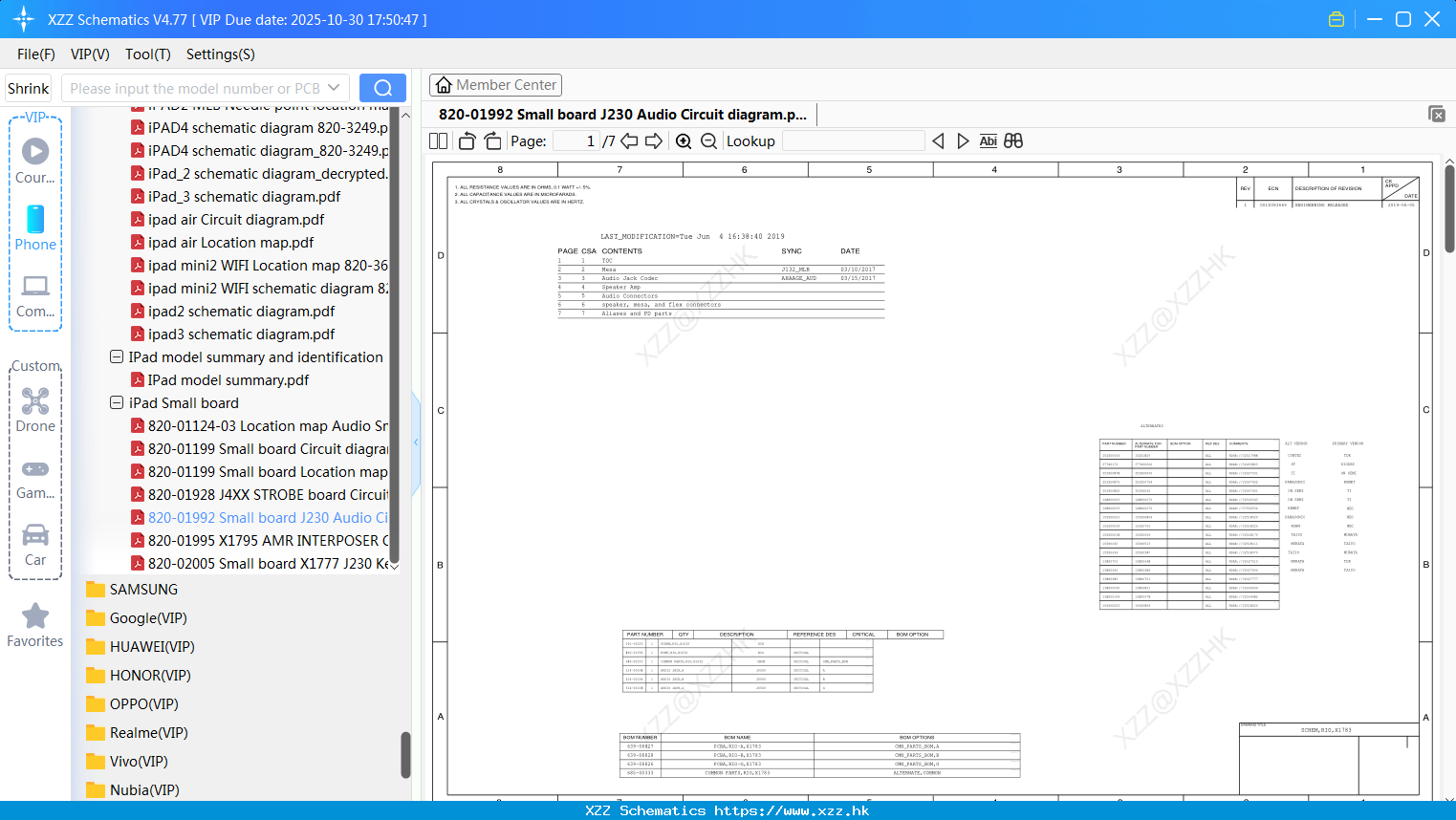Viewport: 1456px width, 820px height.
Task: Zoom out of the schematic
Action: coord(708,140)
